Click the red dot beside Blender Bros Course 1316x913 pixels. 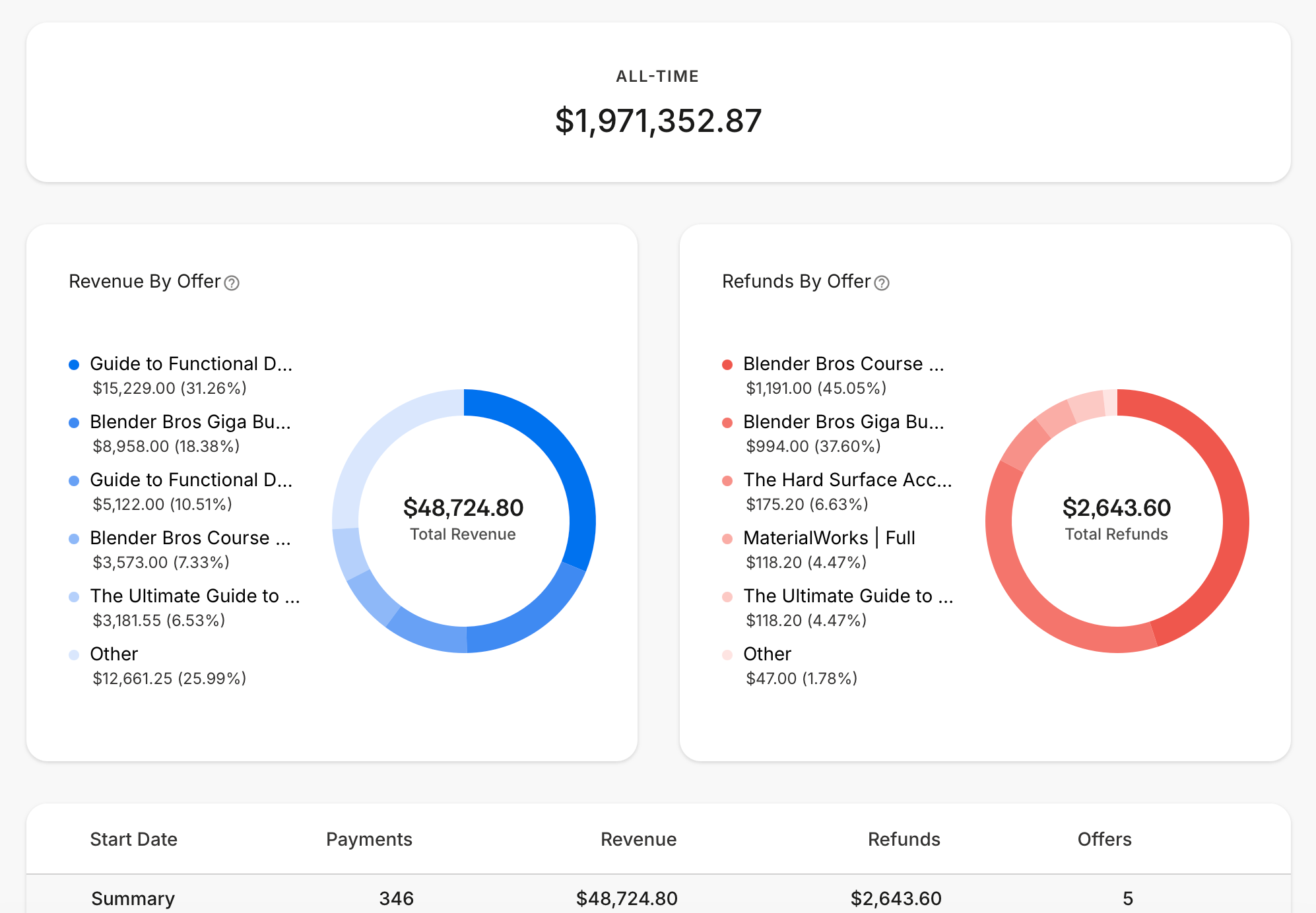pyautogui.click(x=728, y=363)
